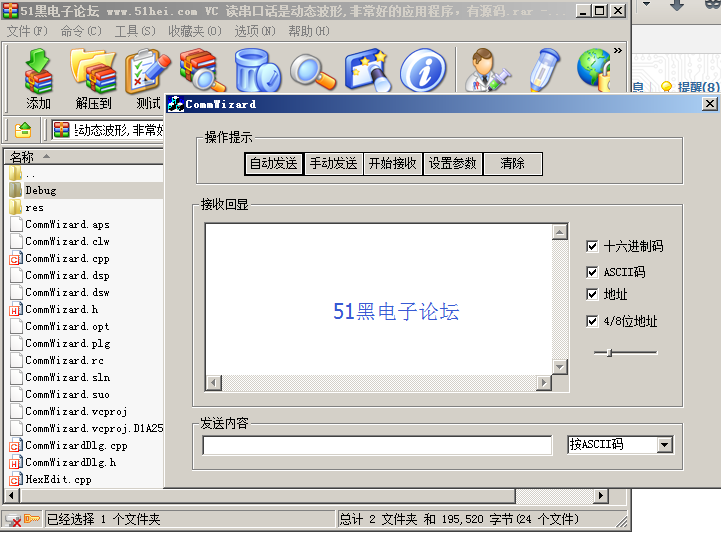The image size is (721, 544).
Task: Expand the toolbar overflow chevron
Action: point(618,50)
